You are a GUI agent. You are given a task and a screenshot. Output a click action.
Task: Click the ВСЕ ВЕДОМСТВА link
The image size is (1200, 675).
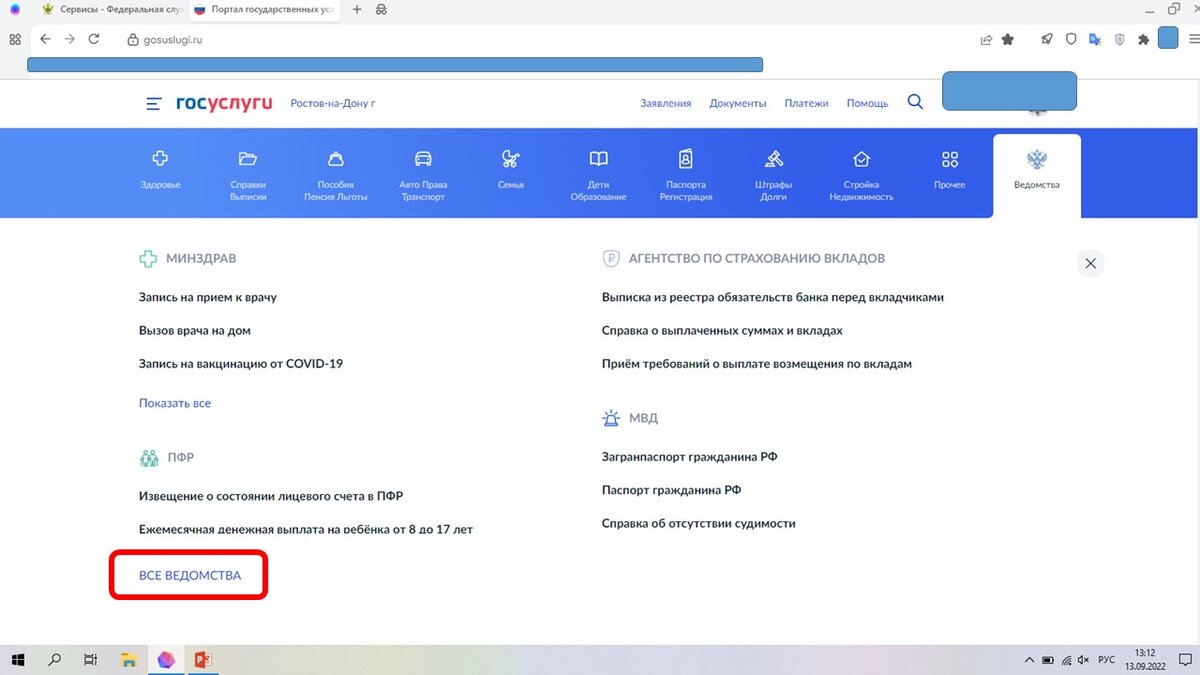point(190,575)
